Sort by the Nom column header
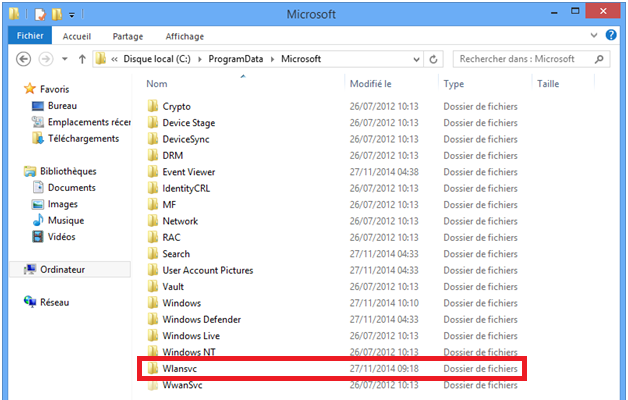The image size is (628, 400). 157,84
